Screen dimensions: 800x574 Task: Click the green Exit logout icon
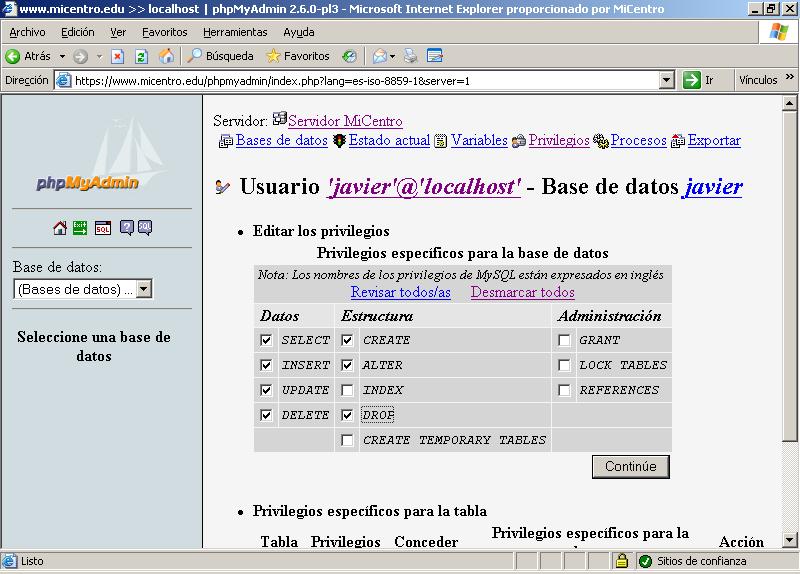coord(80,228)
